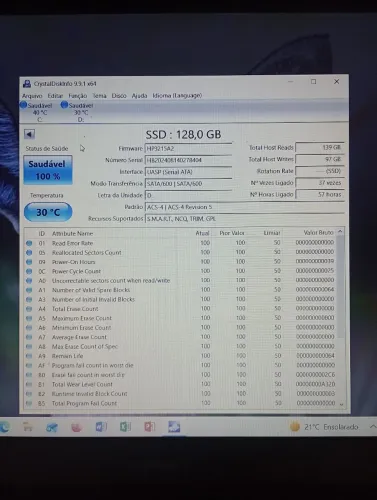Screen dimensions: 377x500
Task: Select the Uncorrectable sectors count when read/write row
Action: click(x=180, y=280)
